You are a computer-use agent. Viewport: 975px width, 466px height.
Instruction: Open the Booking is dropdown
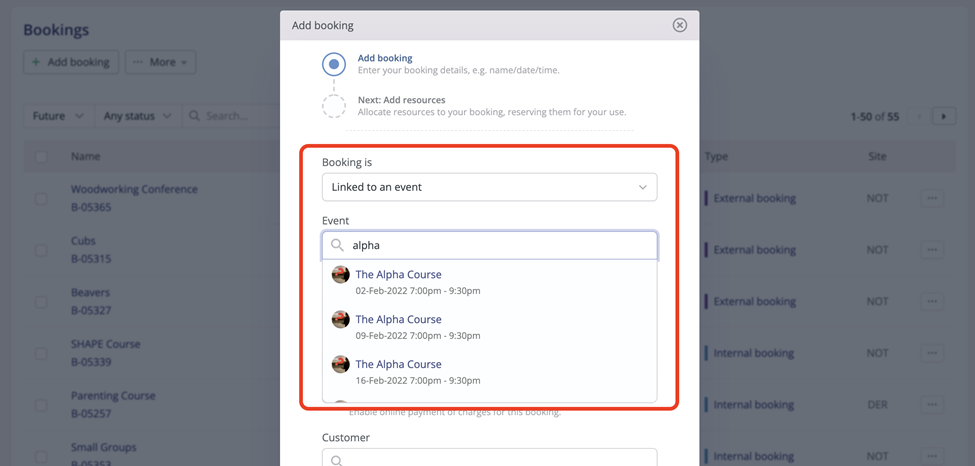point(489,187)
